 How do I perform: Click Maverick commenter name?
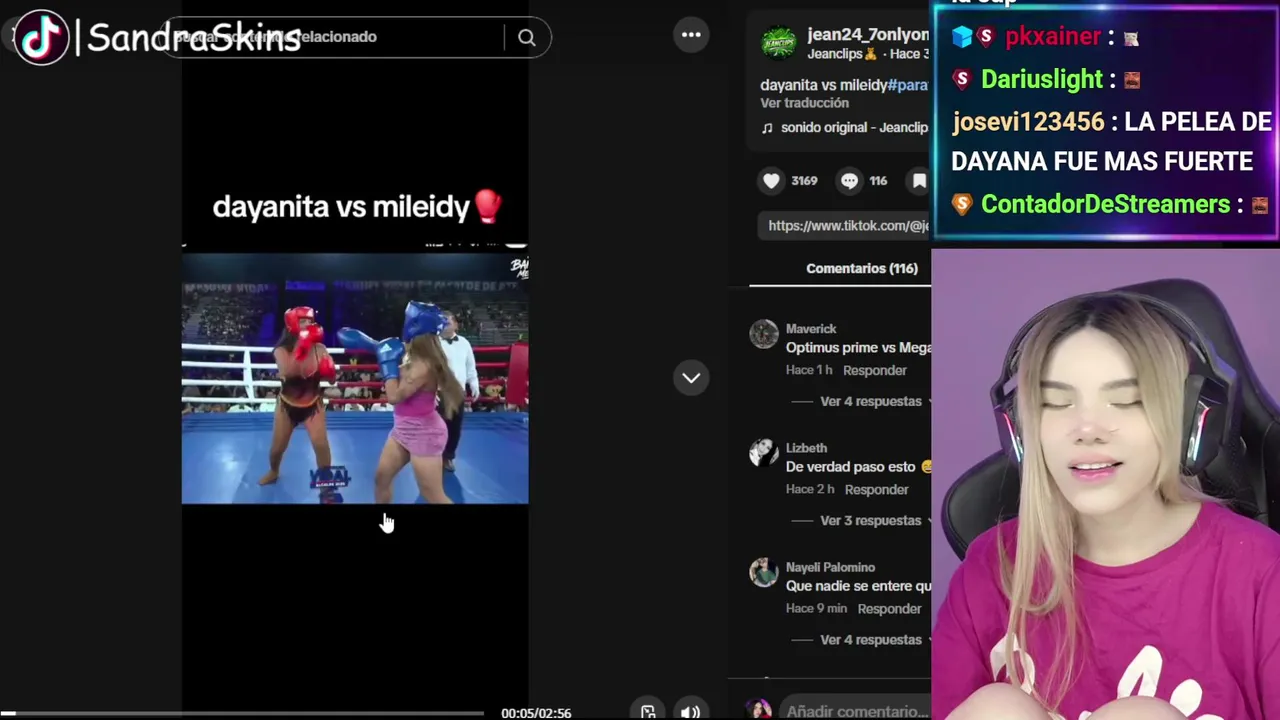(x=811, y=329)
